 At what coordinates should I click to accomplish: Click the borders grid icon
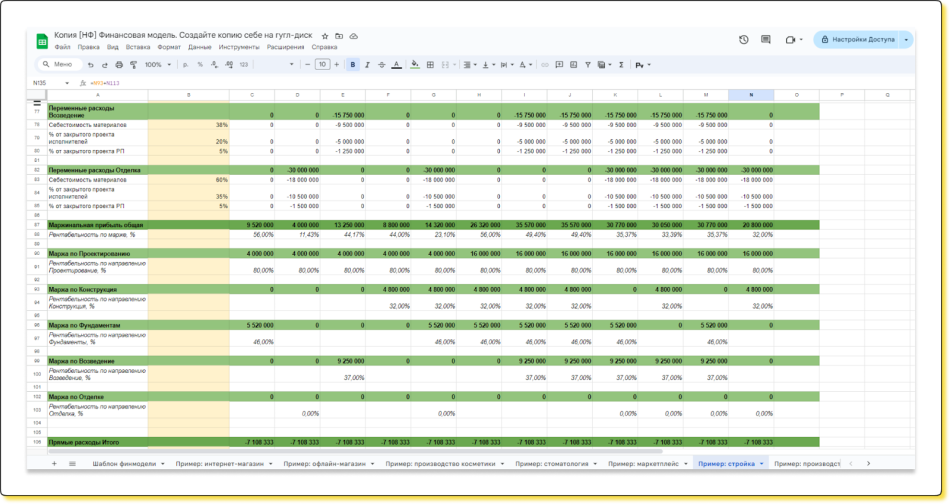(430, 65)
